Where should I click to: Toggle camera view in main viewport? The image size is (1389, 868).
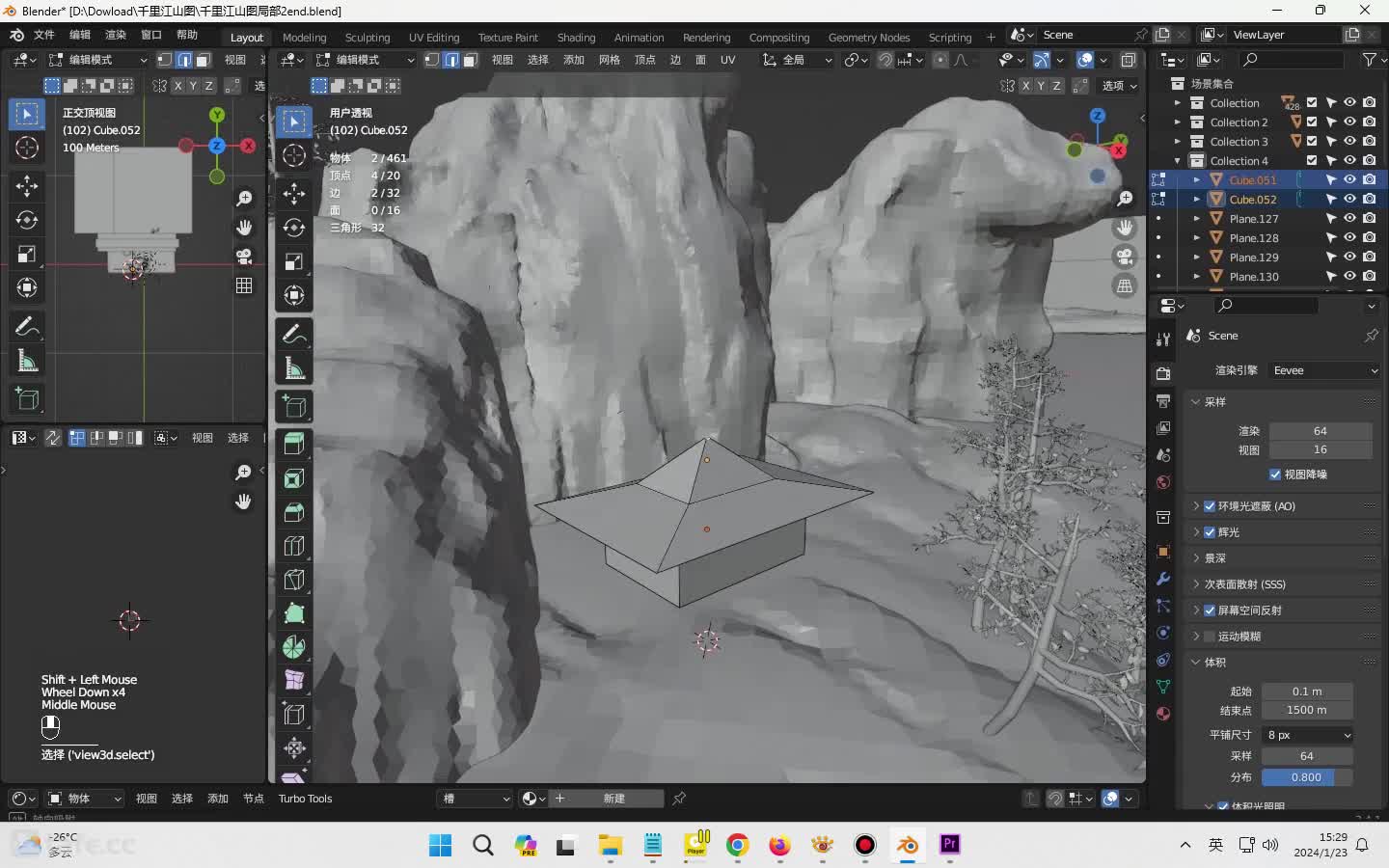[1125, 258]
